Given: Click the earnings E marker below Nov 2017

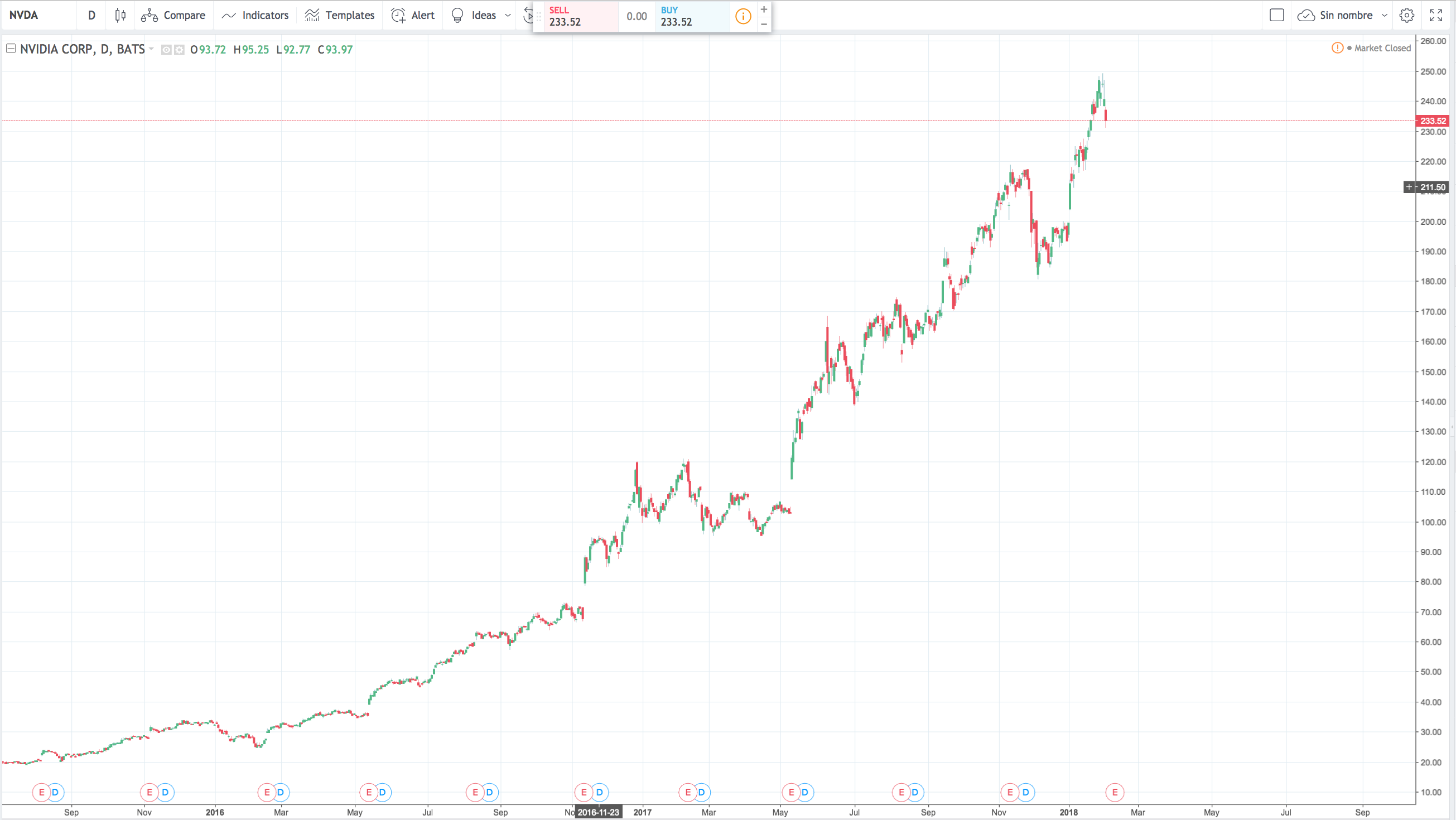Looking at the screenshot, I should 1010,792.
